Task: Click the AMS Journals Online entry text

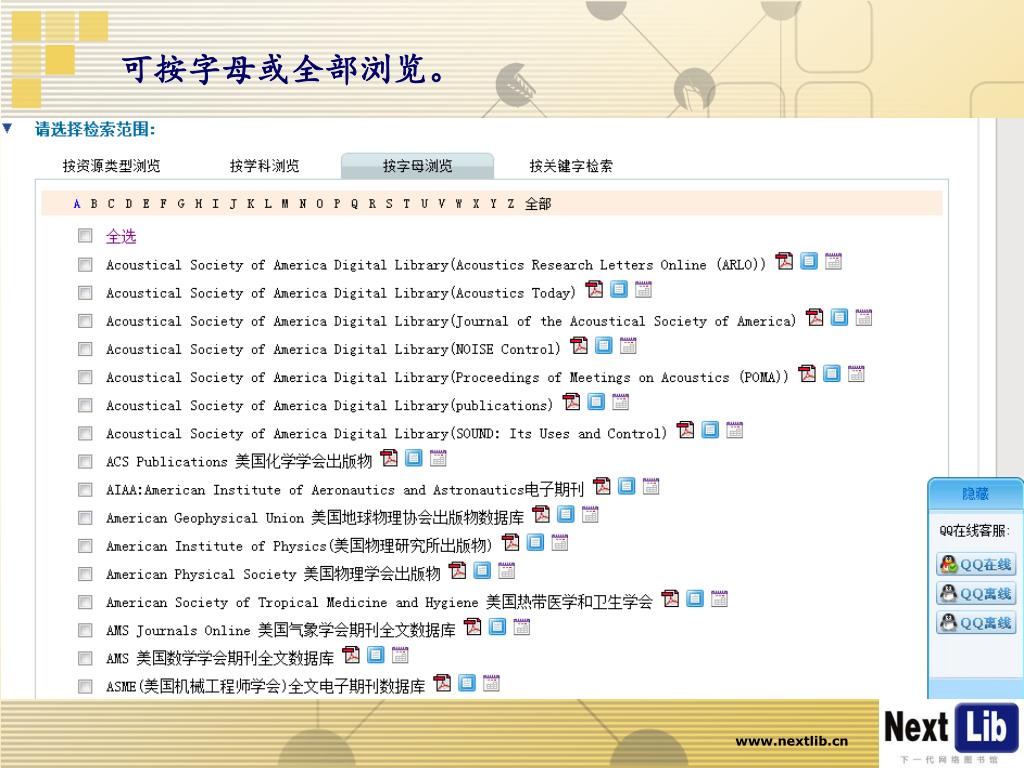Action: point(281,630)
